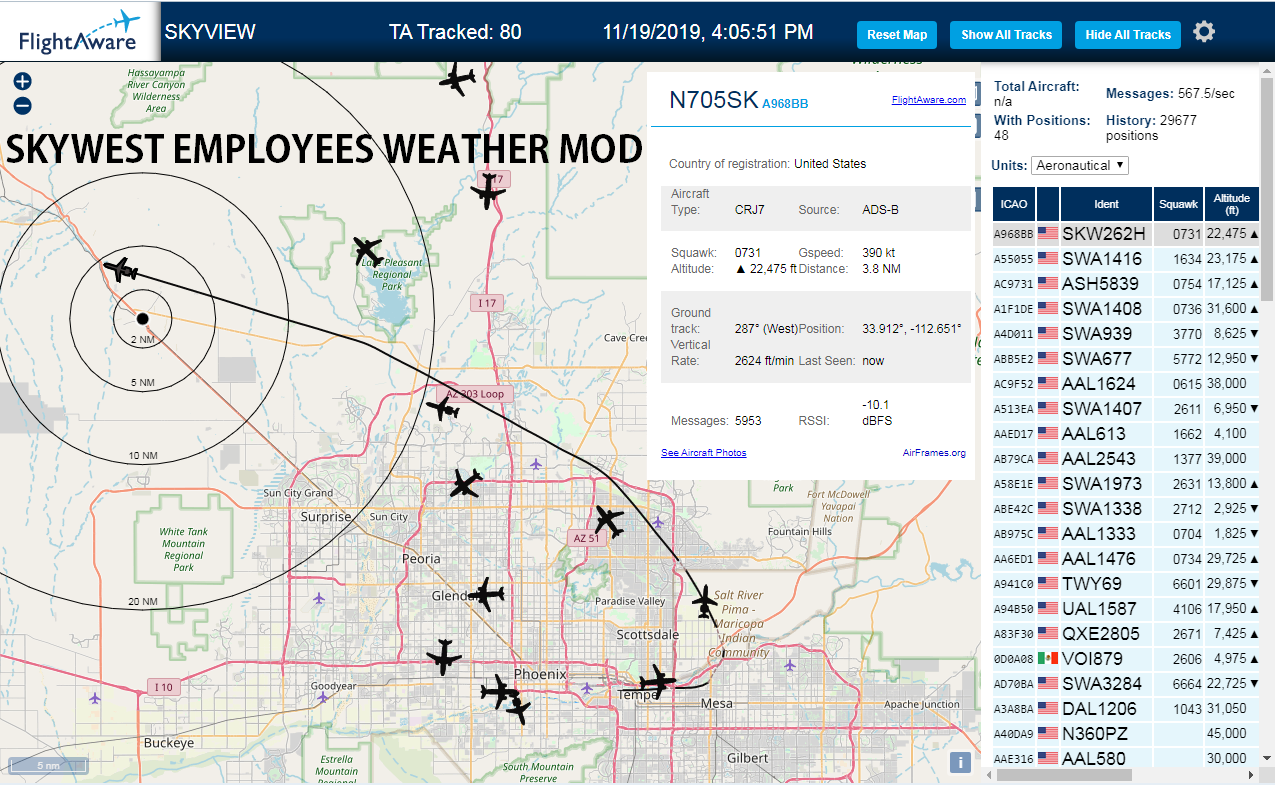
Task: Select the SWA3284 table row
Action: point(1127,684)
